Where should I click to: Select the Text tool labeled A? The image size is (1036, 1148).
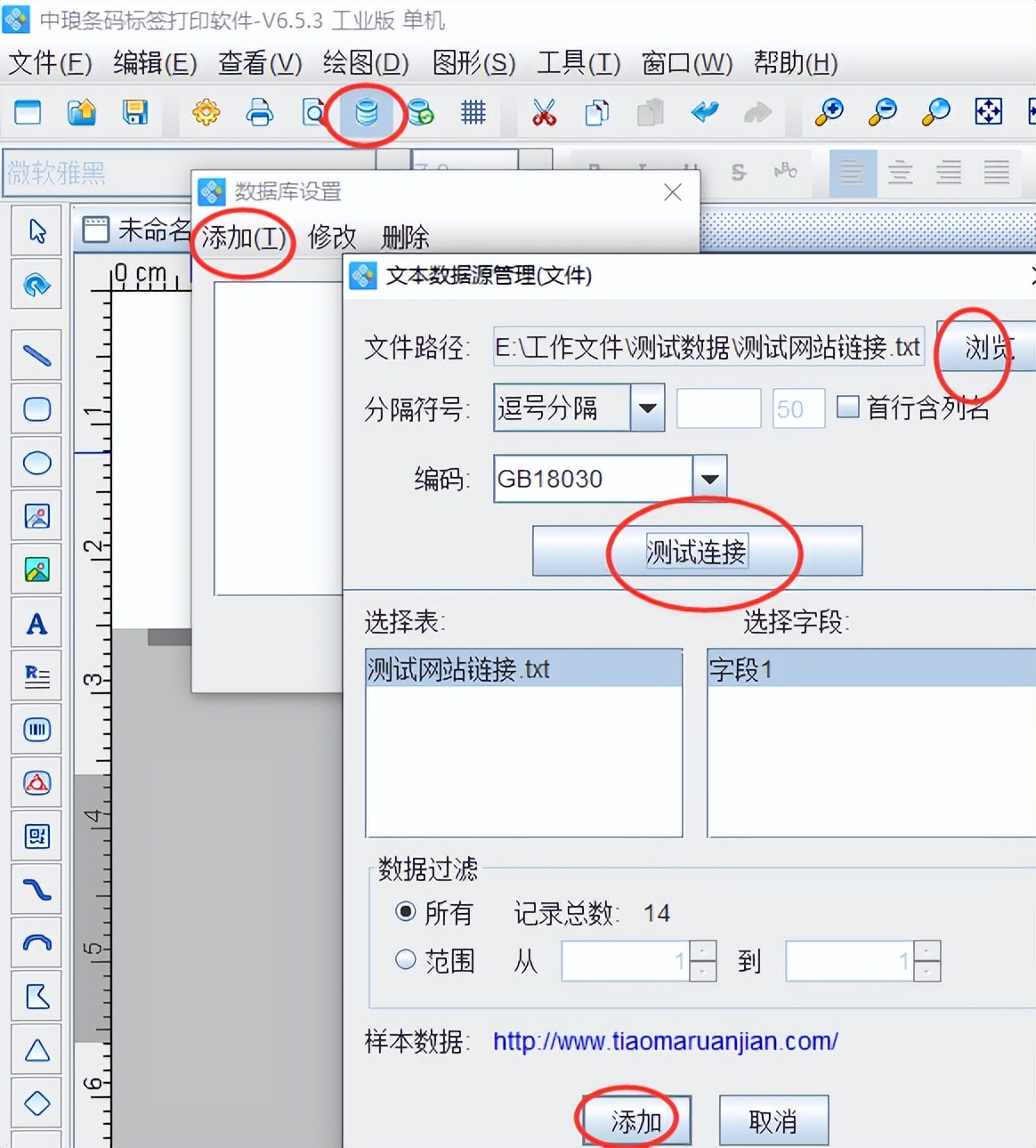[36, 623]
